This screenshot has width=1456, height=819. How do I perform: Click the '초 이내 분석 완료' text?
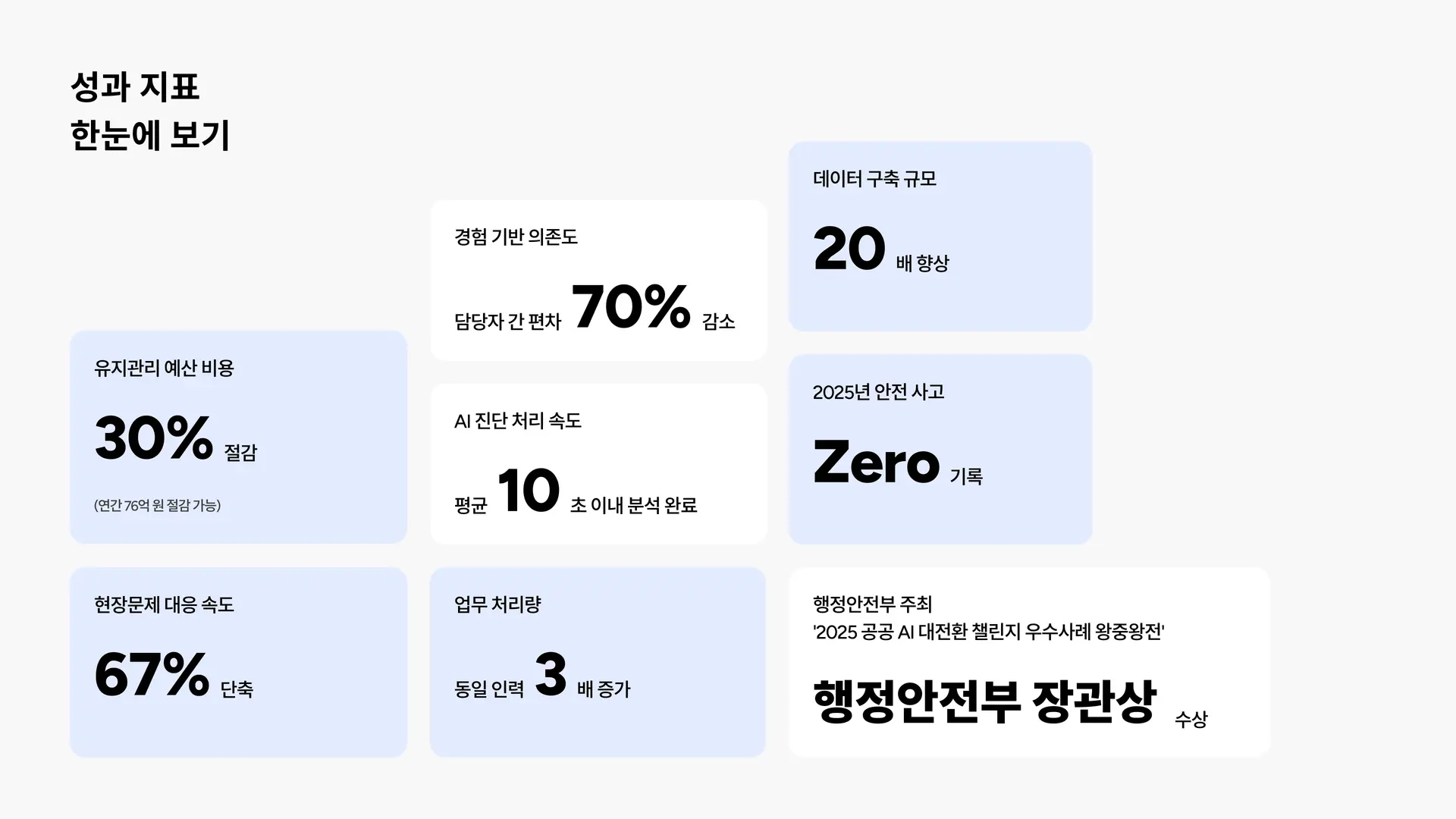click(633, 506)
